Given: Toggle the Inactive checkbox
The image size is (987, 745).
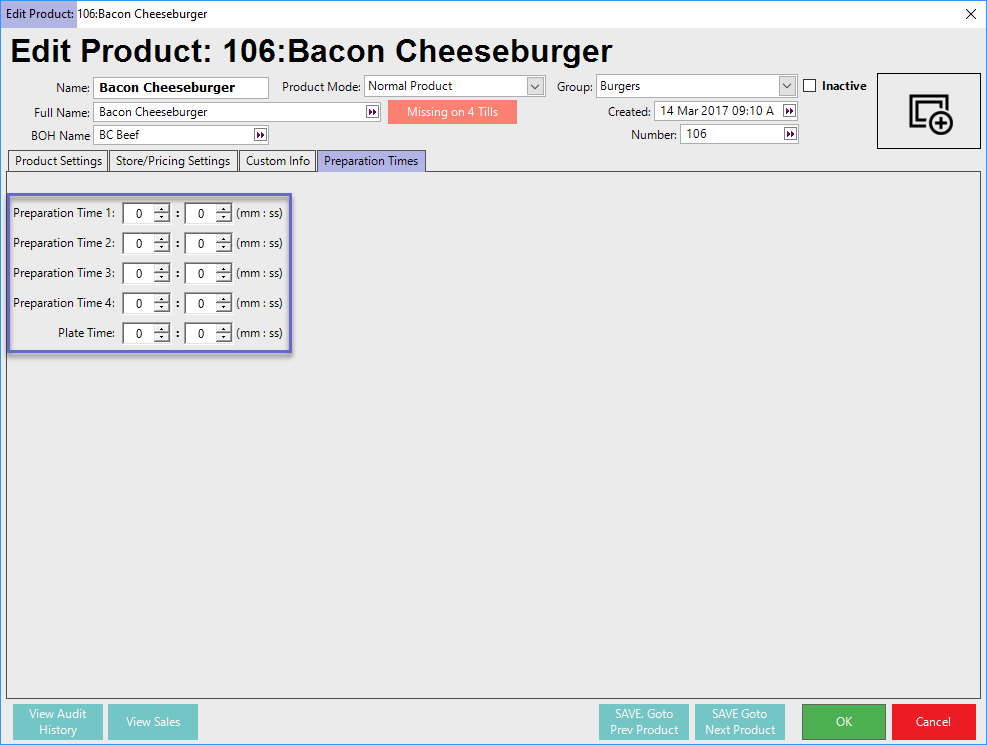Looking at the screenshot, I should point(810,86).
